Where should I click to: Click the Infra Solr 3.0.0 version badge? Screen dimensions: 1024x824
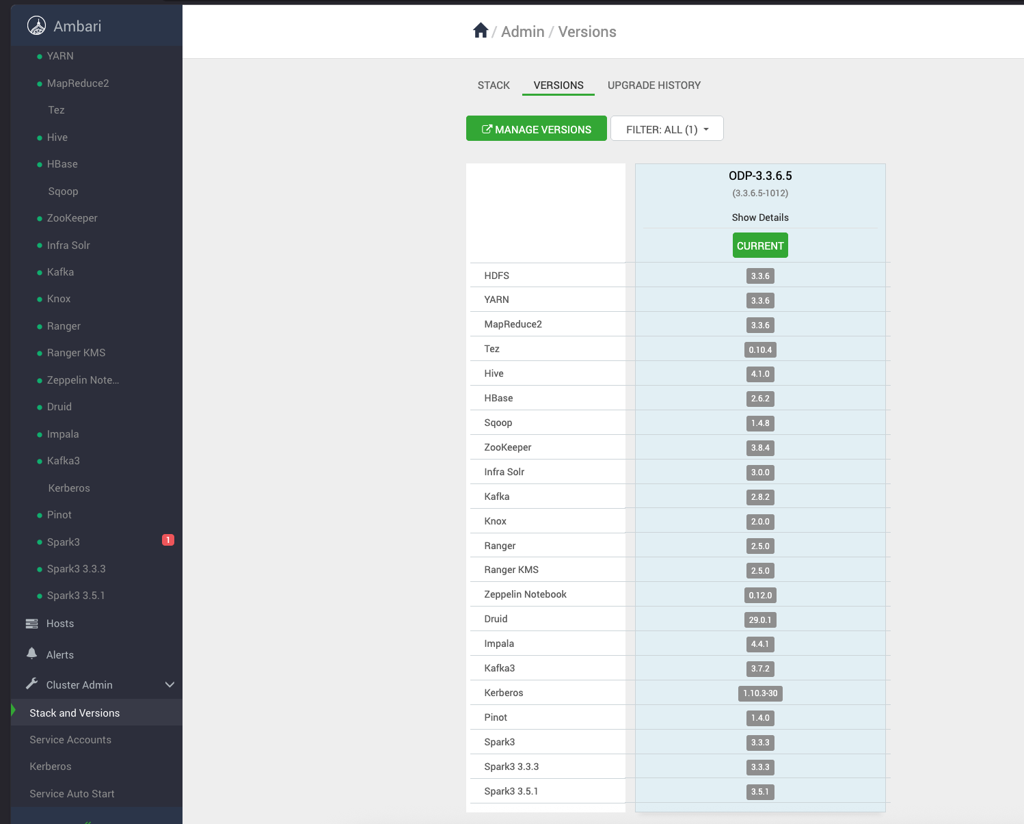(x=760, y=472)
